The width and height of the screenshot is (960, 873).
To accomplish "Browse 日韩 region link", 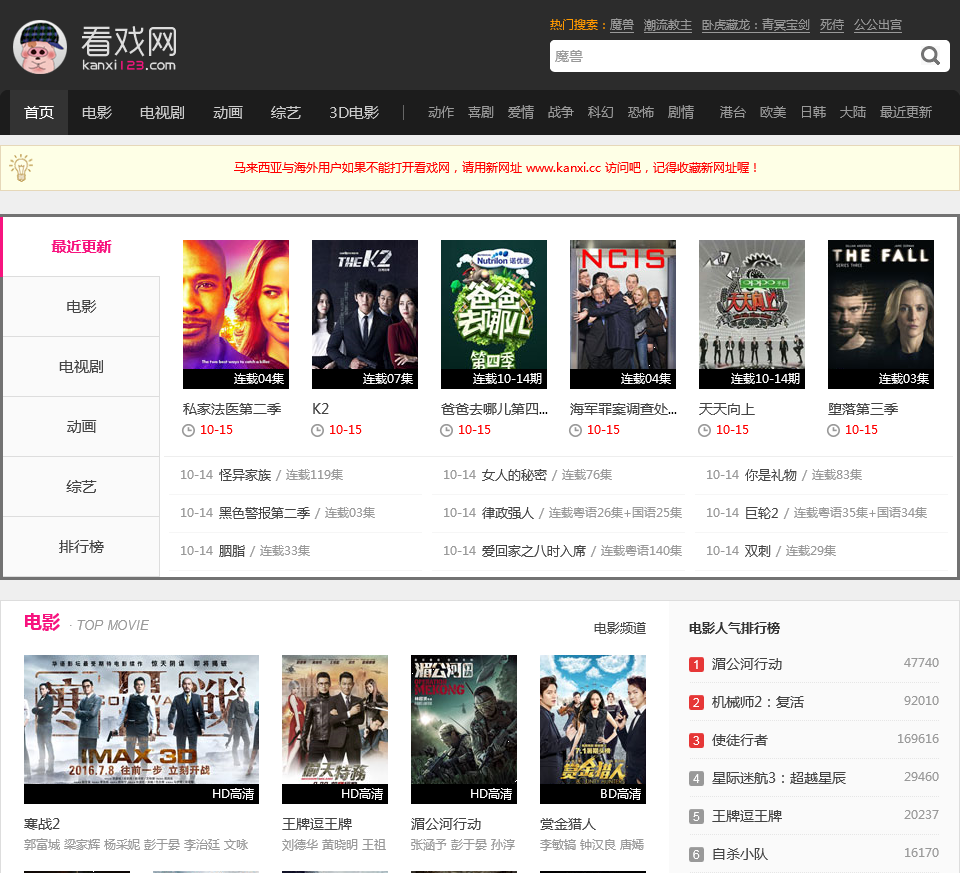I will click(813, 112).
